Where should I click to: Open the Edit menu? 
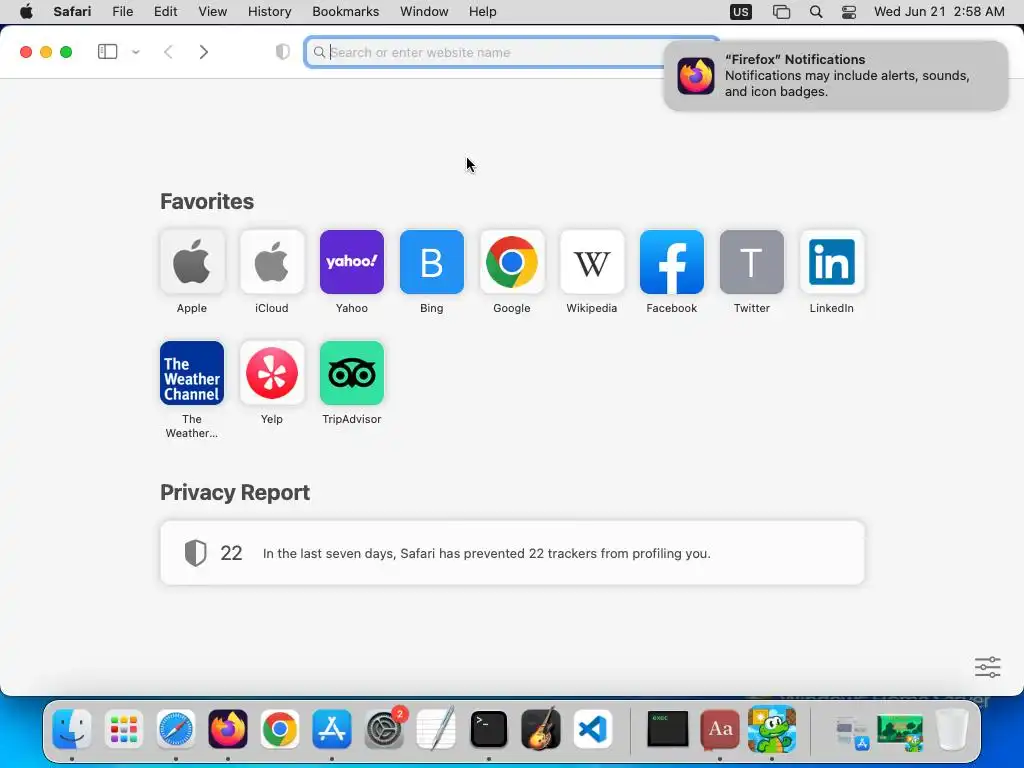coord(166,12)
